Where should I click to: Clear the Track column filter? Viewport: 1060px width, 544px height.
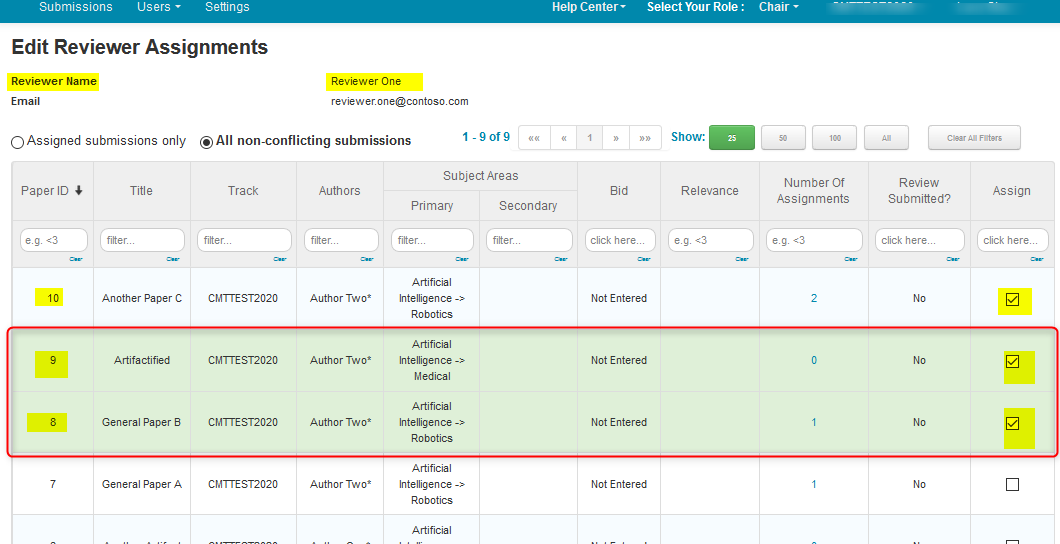(279, 259)
